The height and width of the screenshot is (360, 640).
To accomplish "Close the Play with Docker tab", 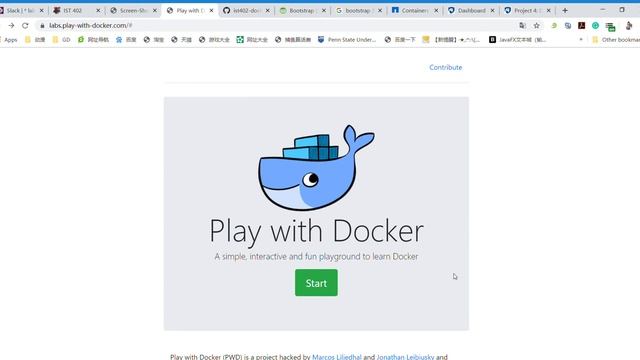I will coord(211,11).
